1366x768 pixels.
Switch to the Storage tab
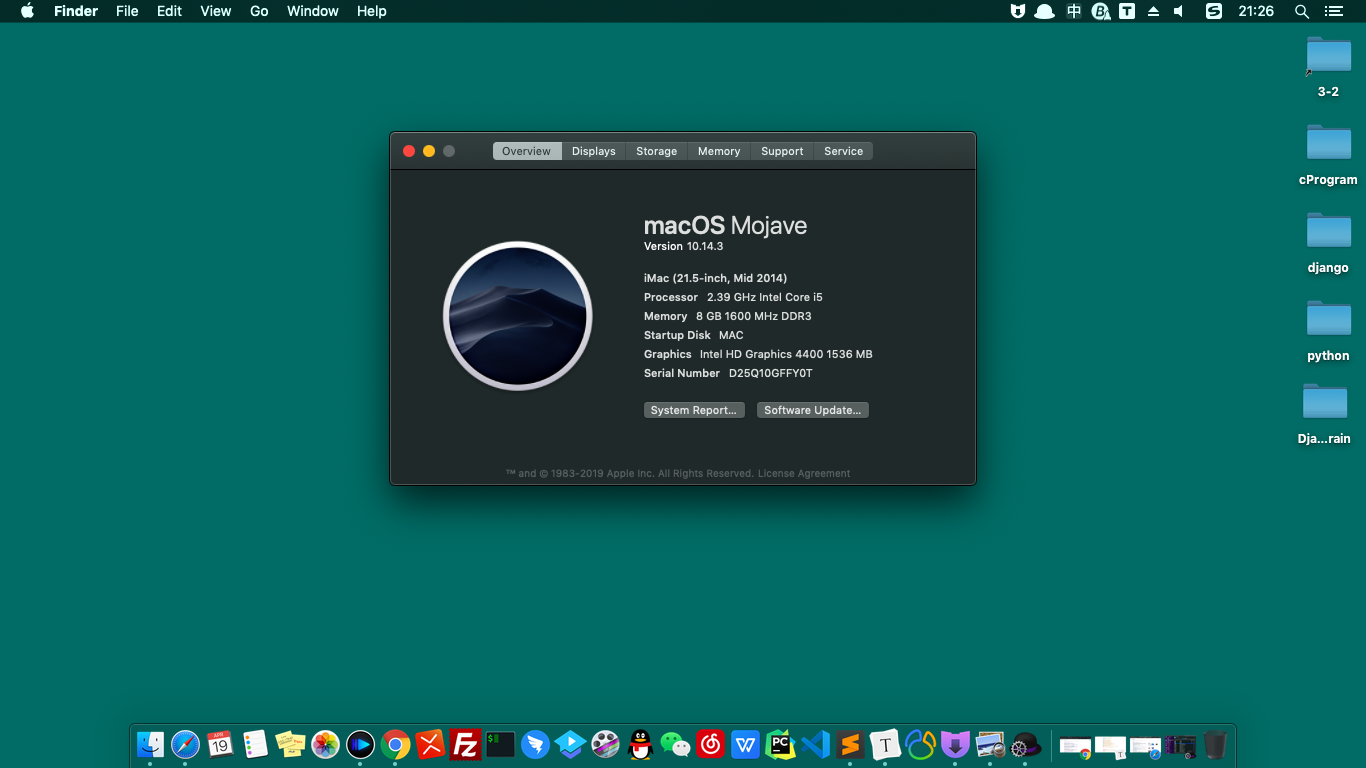click(657, 151)
